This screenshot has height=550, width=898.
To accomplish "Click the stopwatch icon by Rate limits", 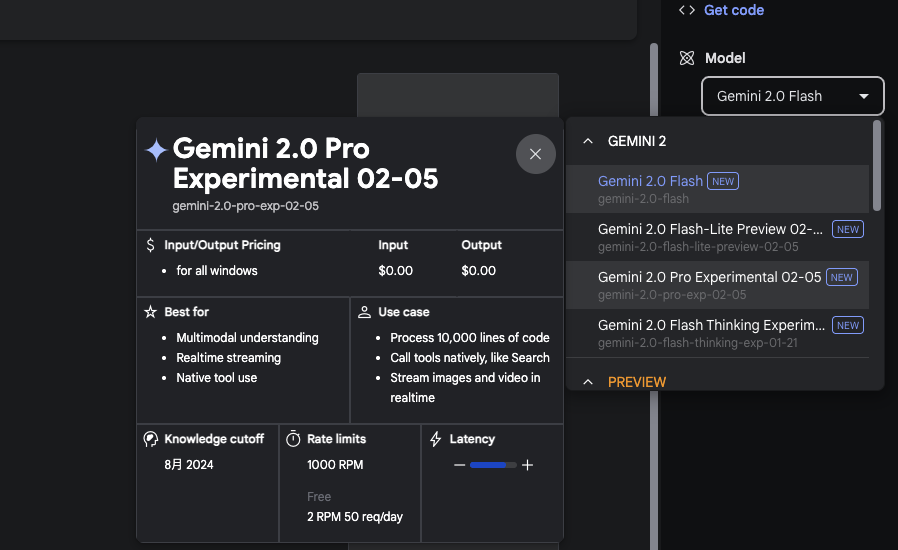I will coord(293,439).
